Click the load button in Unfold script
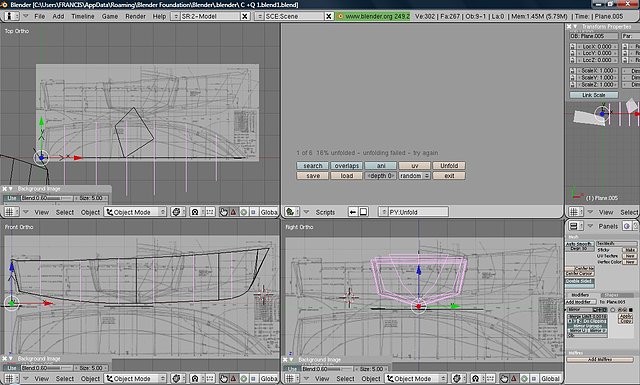The image size is (640, 385). tap(347, 176)
